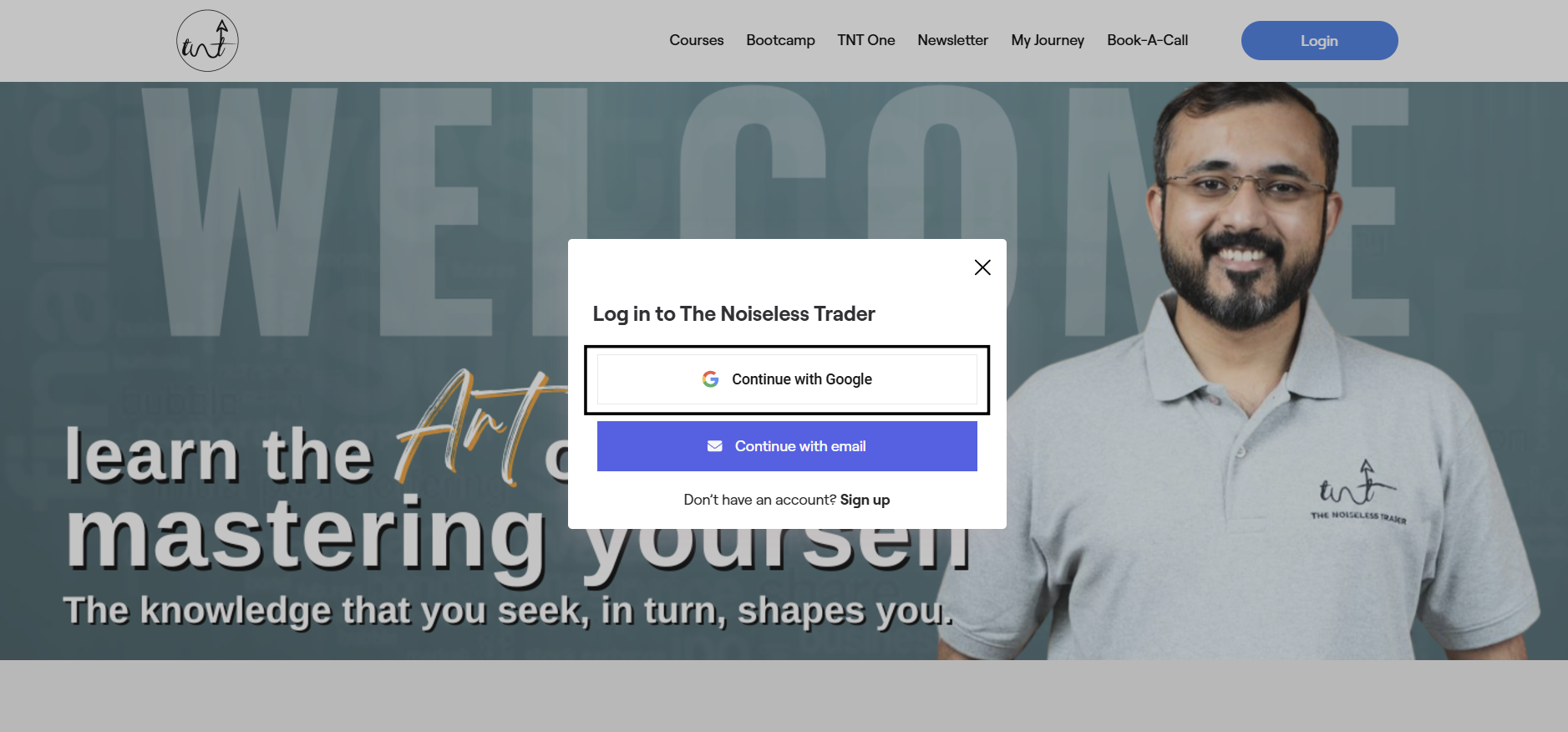The width and height of the screenshot is (1568, 732).
Task: Click the Google G logo icon
Action: (x=710, y=379)
